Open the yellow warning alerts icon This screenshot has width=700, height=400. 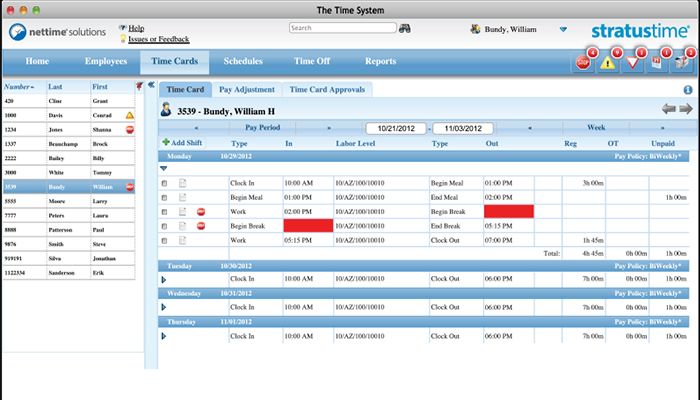pyautogui.click(x=609, y=62)
